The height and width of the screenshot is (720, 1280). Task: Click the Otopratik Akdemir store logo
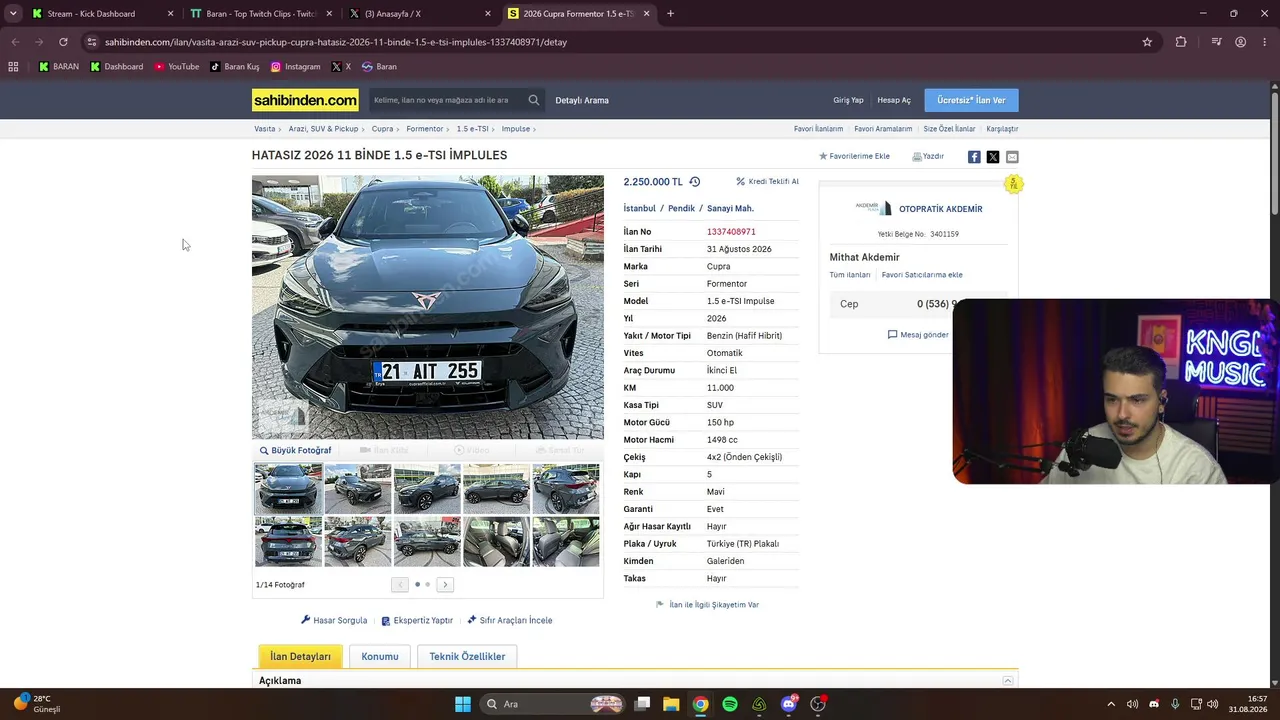pos(873,208)
